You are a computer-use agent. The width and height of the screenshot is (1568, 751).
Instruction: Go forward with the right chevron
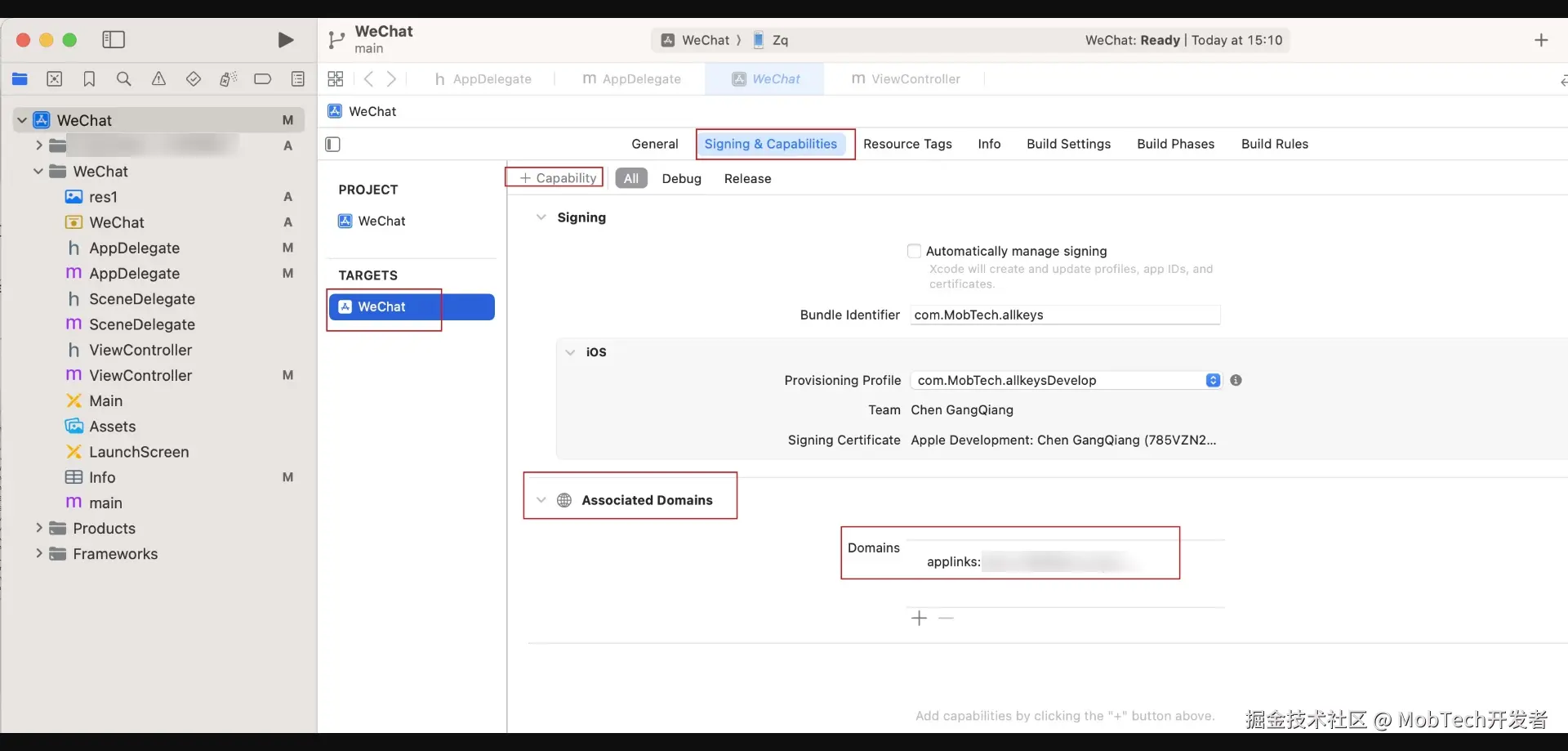tap(392, 78)
